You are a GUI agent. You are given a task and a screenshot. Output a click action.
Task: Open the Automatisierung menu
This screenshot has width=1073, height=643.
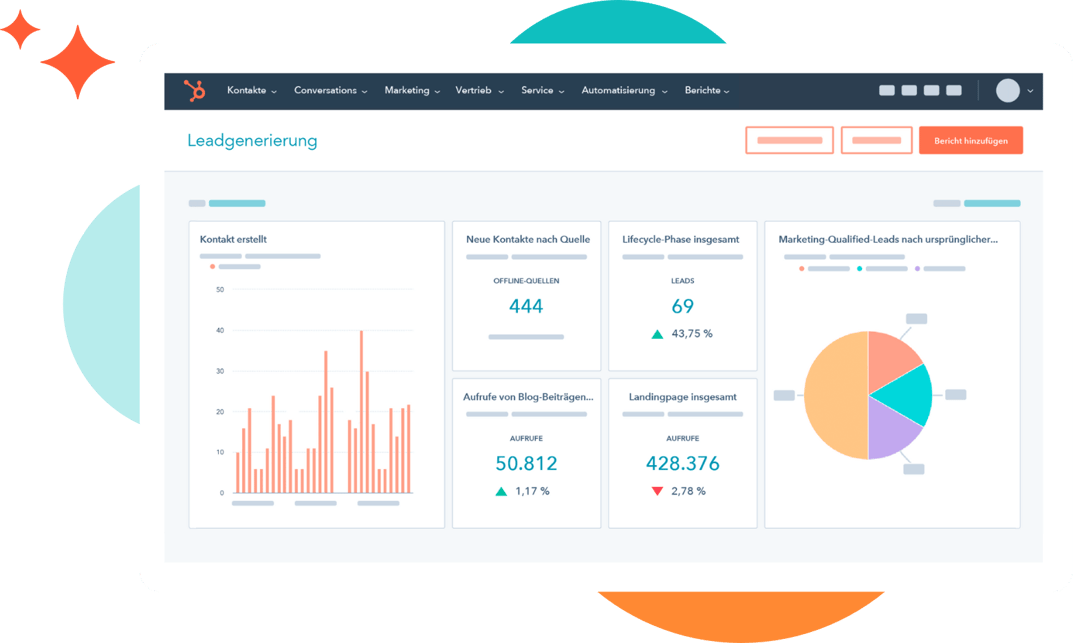click(622, 91)
